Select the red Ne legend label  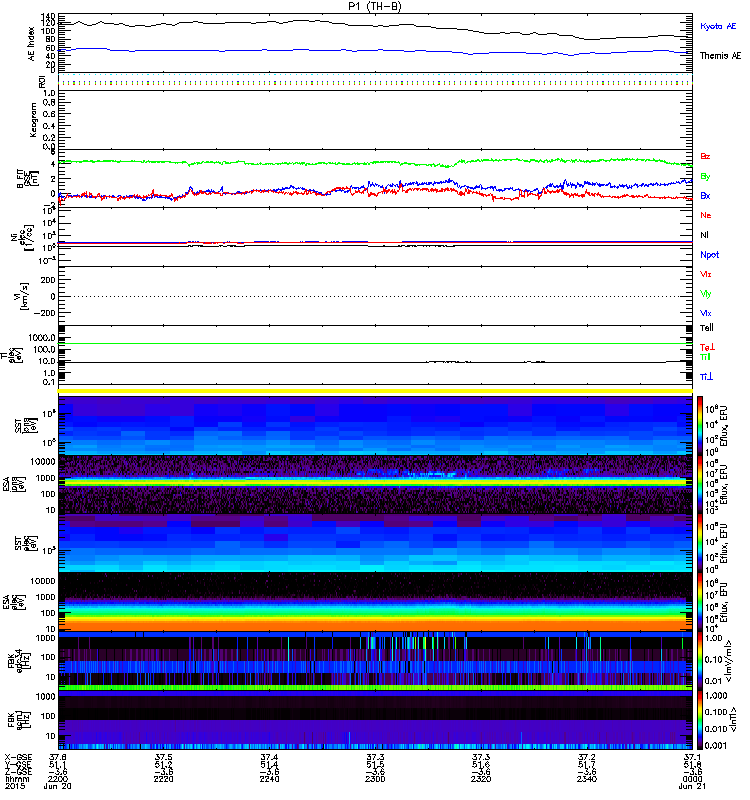tap(706, 215)
